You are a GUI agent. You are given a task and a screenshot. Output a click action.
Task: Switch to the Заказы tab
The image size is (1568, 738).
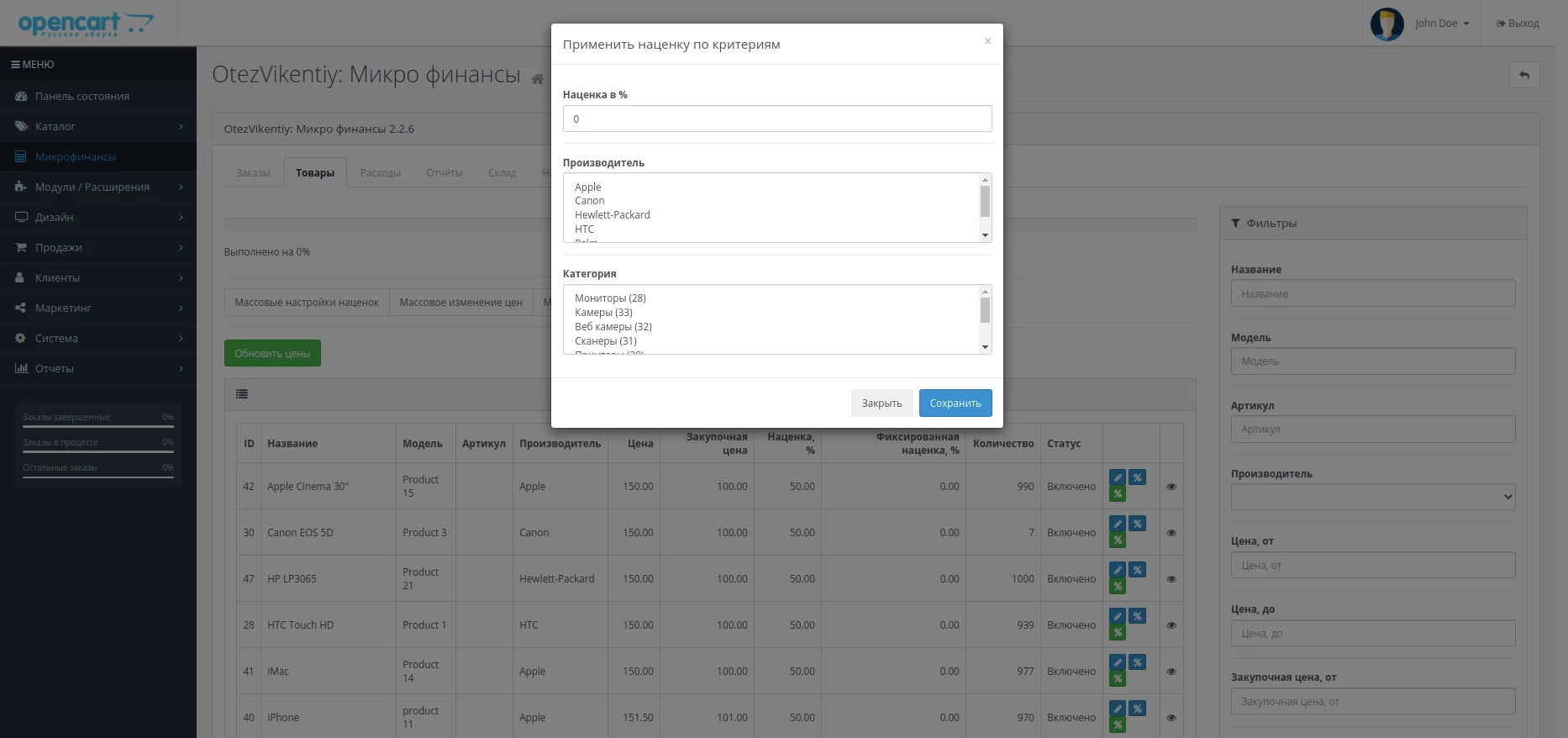point(253,172)
